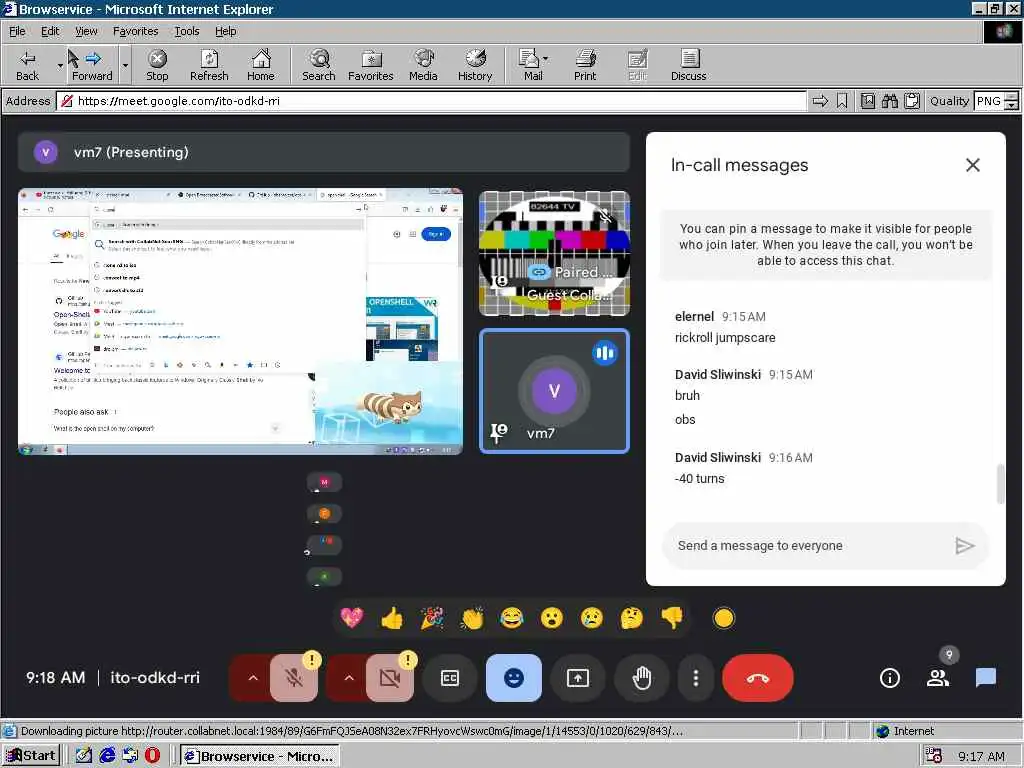Expand audio settings chevron beside microphone

click(x=253, y=678)
